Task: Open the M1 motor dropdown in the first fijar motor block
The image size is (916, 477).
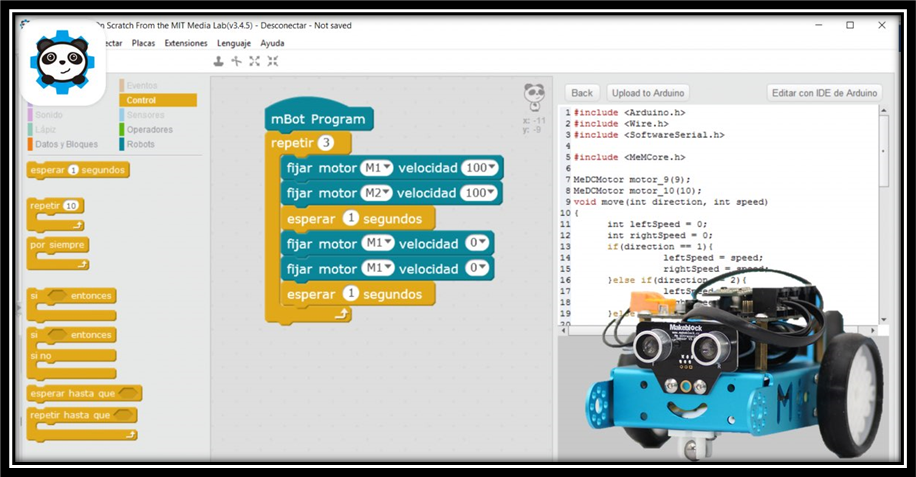Action: point(377,168)
